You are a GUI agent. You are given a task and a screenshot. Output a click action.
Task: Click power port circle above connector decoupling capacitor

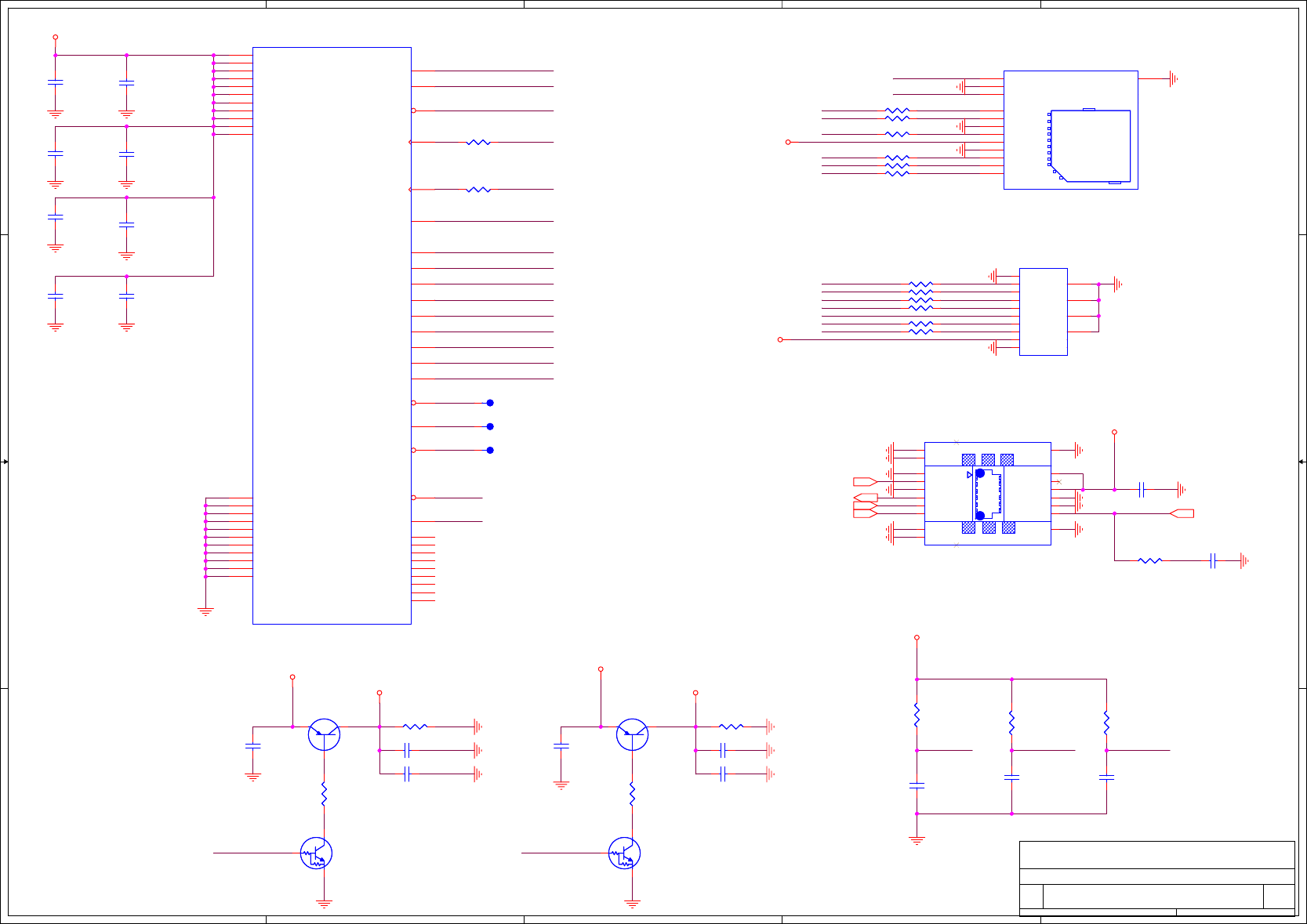point(1114,432)
